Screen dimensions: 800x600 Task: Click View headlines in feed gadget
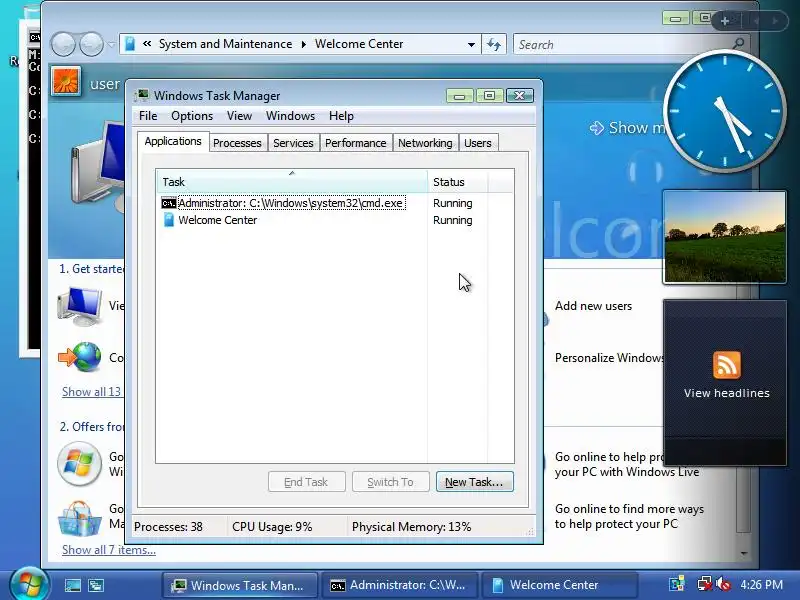click(727, 393)
